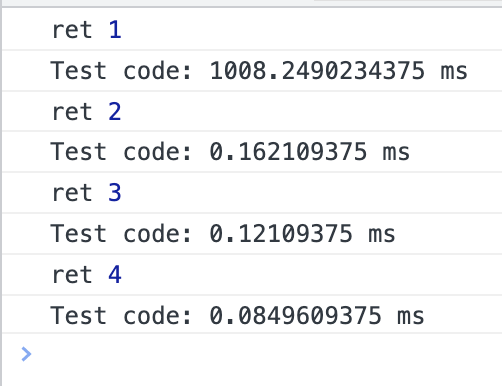Click the blue number 3 value
This screenshot has height=386, width=502.
[x=115, y=193]
